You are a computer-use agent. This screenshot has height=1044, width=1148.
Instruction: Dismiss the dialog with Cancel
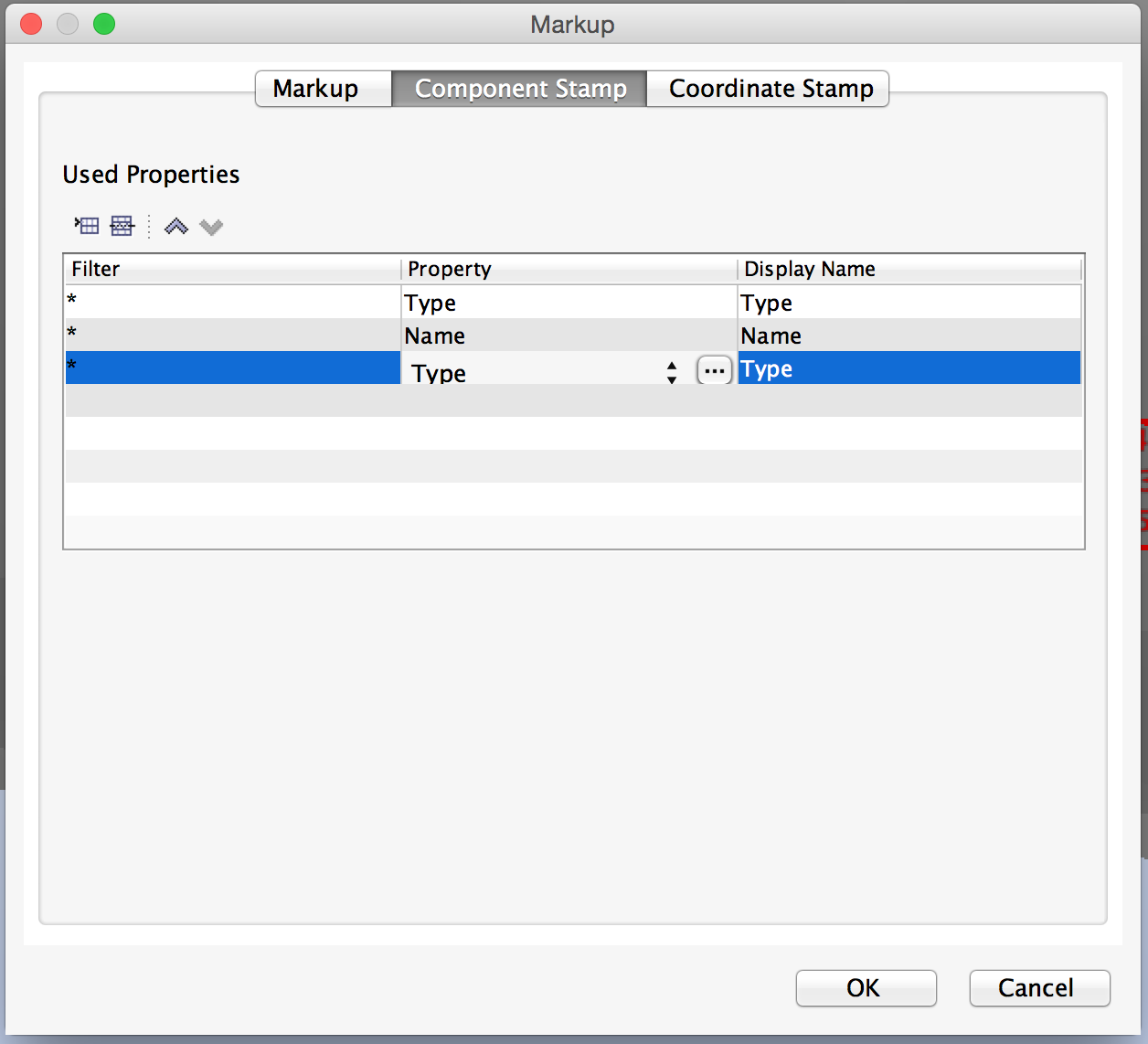[x=1038, y=988]
